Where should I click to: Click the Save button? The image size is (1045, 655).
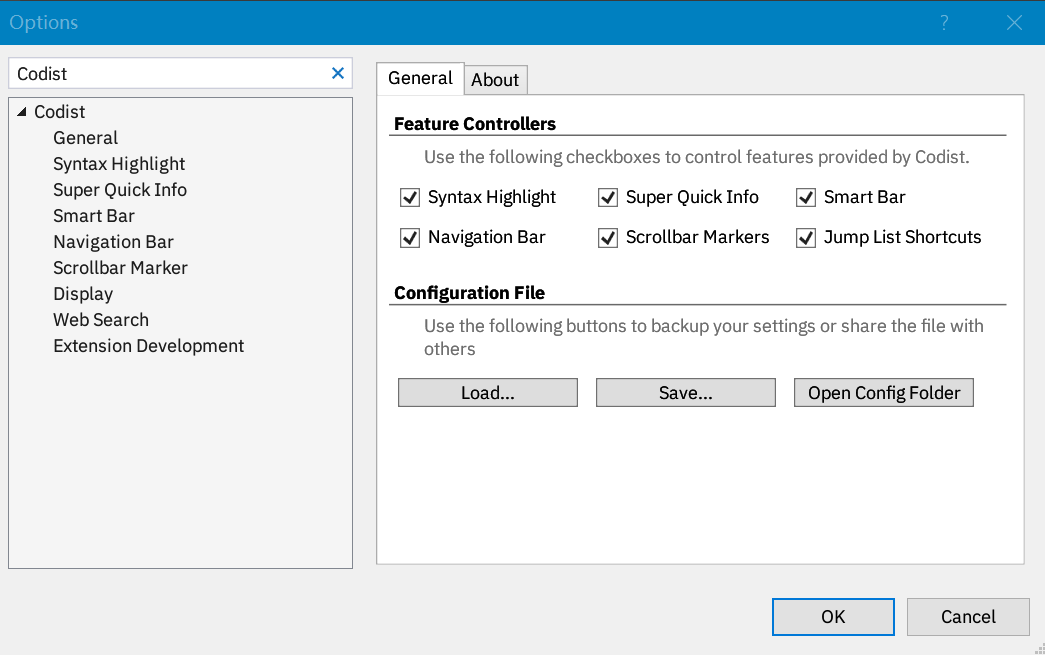(x=685, y=392)
